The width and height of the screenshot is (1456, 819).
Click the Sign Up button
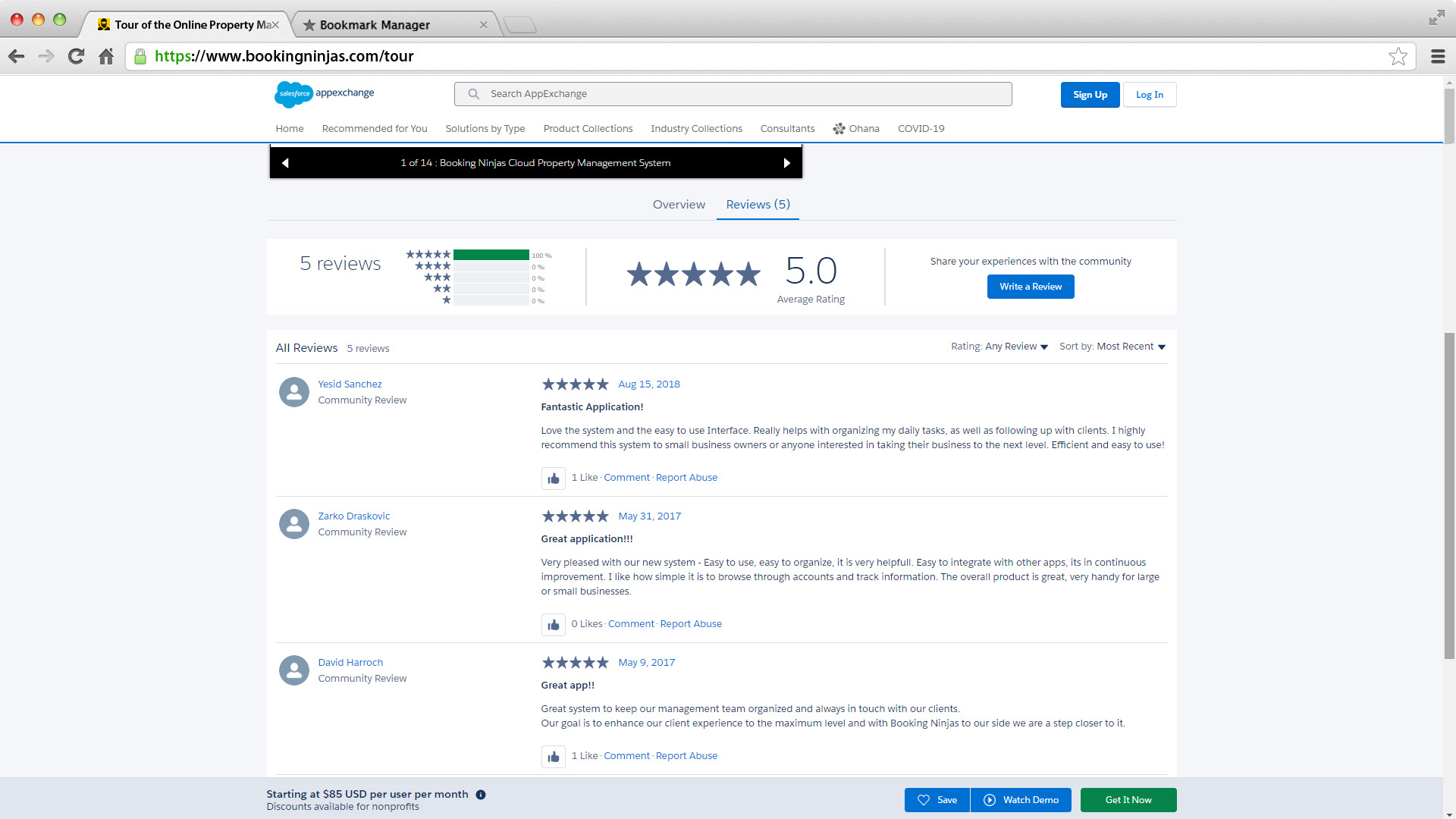click(x=1090, y=95)
